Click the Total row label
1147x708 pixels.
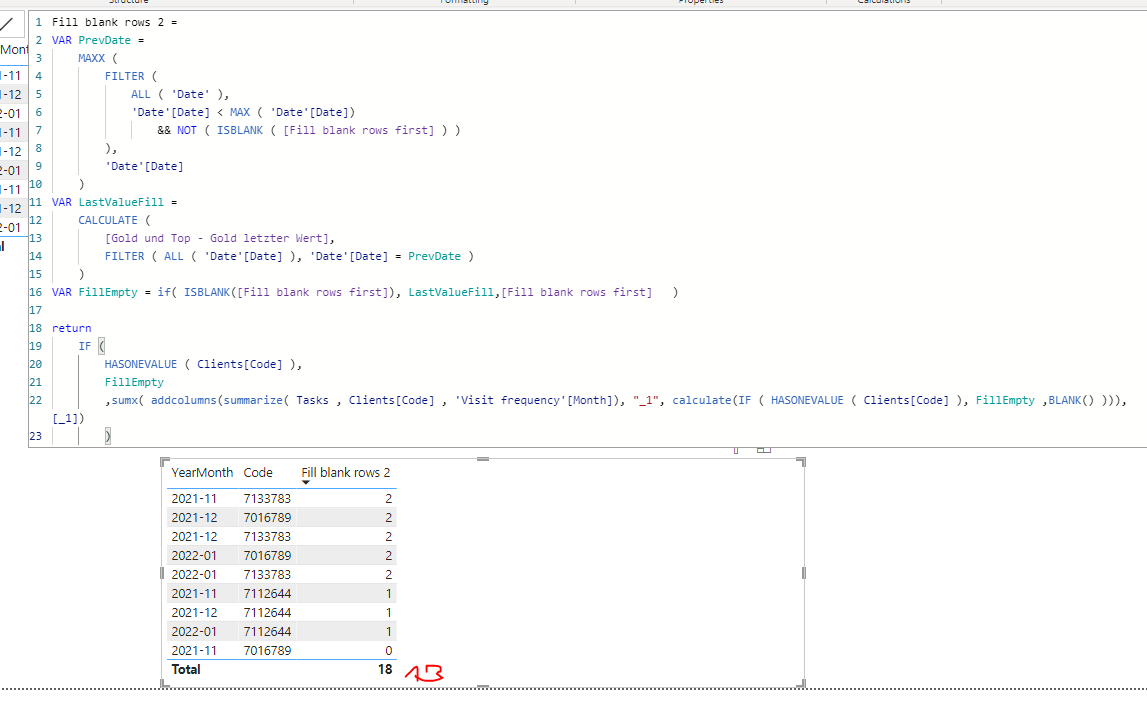pos(186,669)
